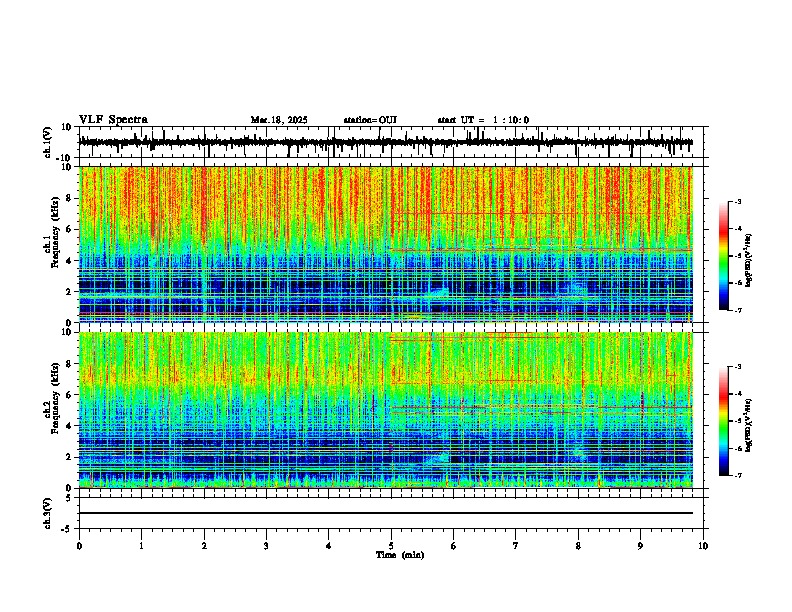Click the ch.1 voltage waveform trace
The image size is (792, 612).
coord(386,142)
